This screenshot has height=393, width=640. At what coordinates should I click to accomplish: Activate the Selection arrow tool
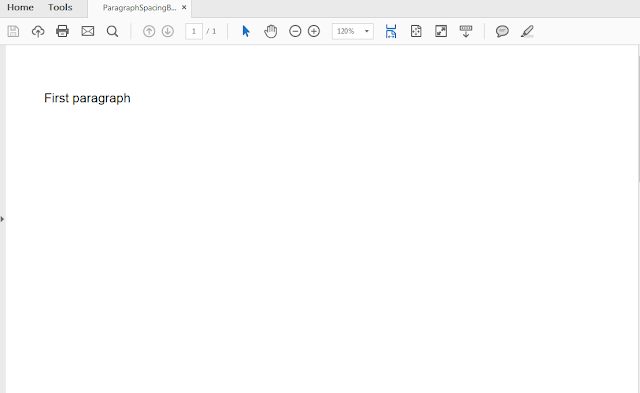(x=246, y=31)
